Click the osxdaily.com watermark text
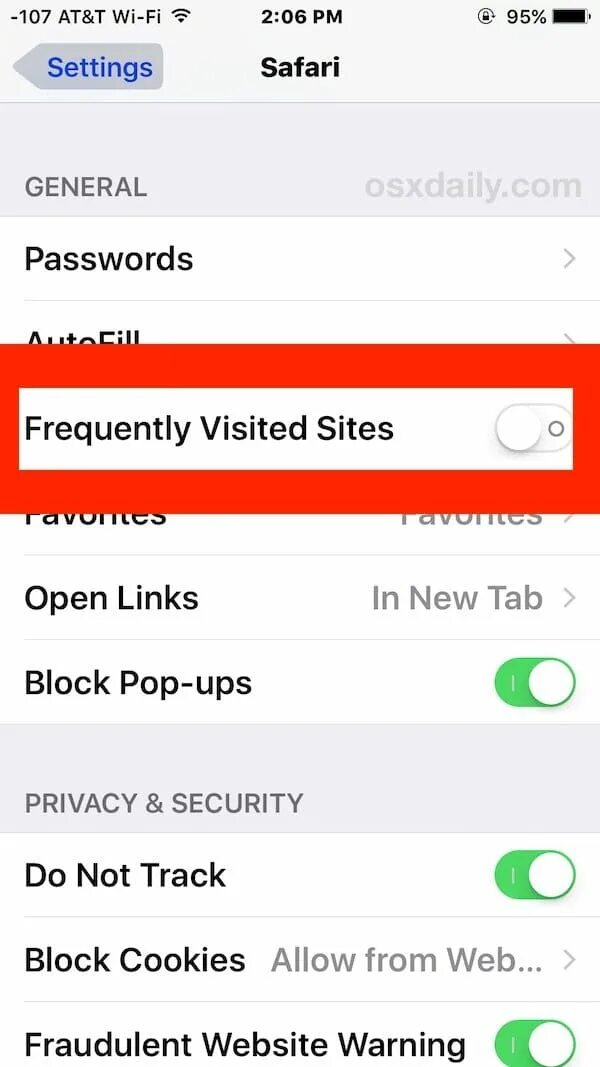600x1067 pixels. click(x=473, y=186)
